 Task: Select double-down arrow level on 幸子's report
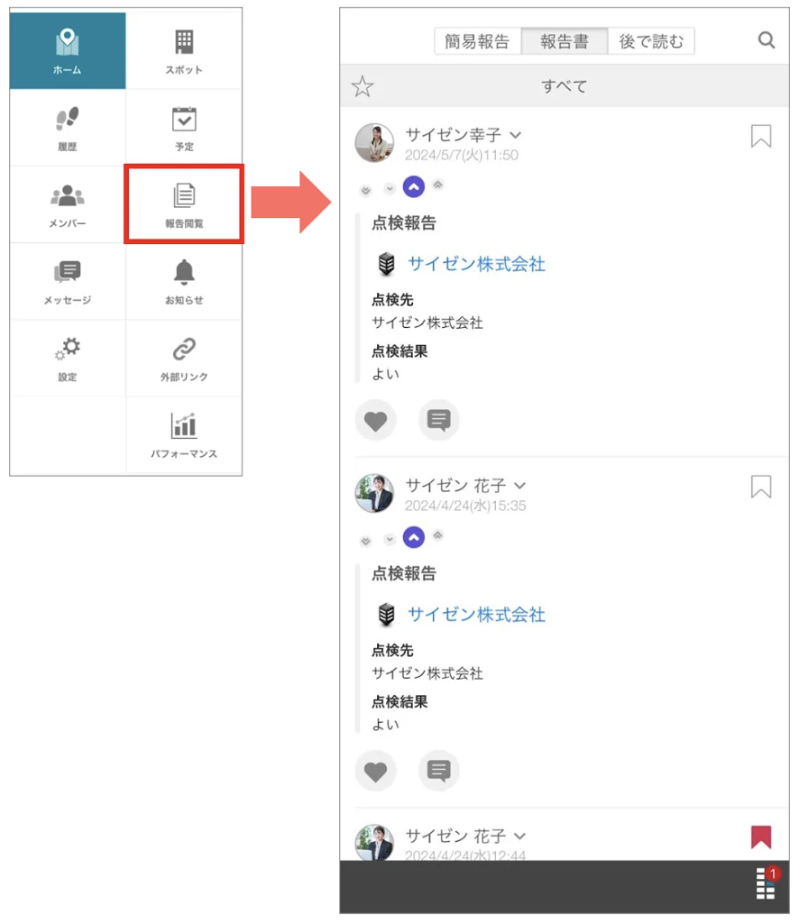(x=365, y=190)
